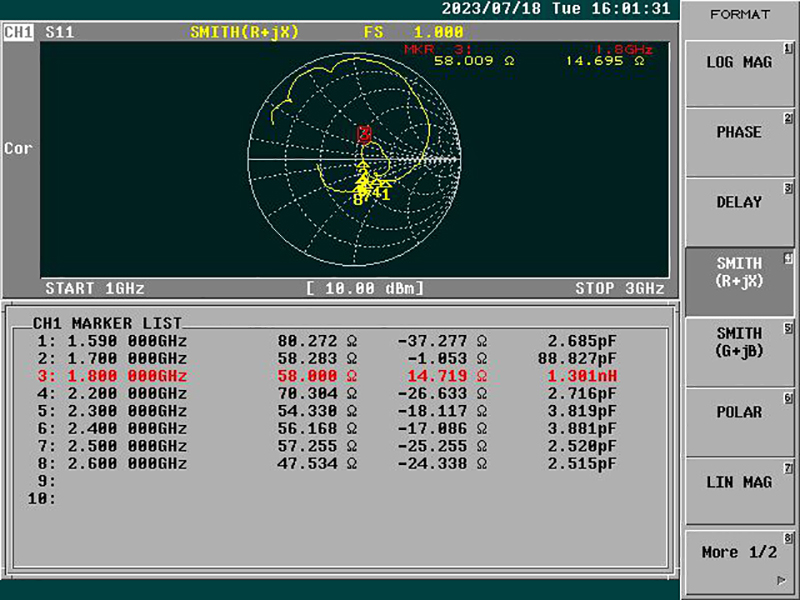Select active marker row 3 at 1.800 GHz

327,376
